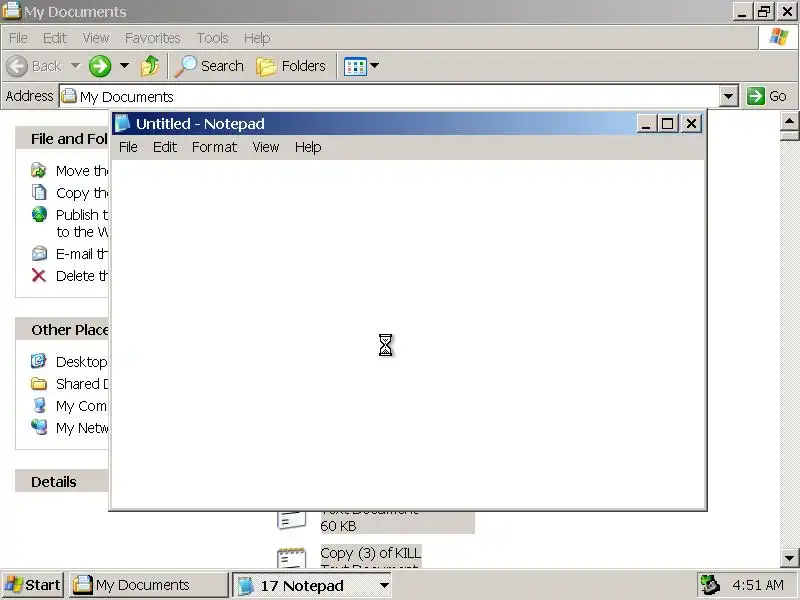Click the Search magnifier toolbar button

[209, 66]
